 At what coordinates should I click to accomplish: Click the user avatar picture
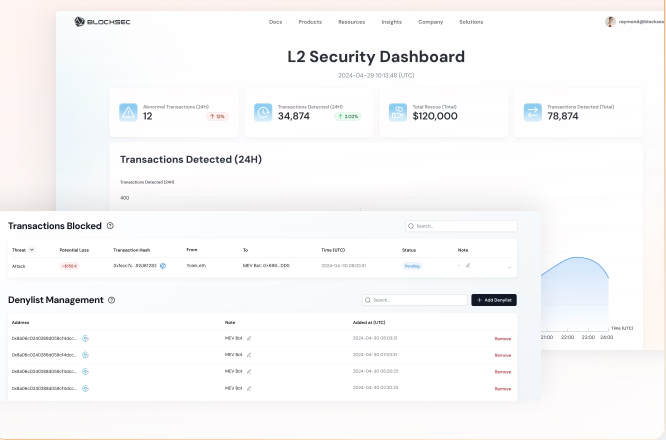pyautogui.click(x=610, y=22)
